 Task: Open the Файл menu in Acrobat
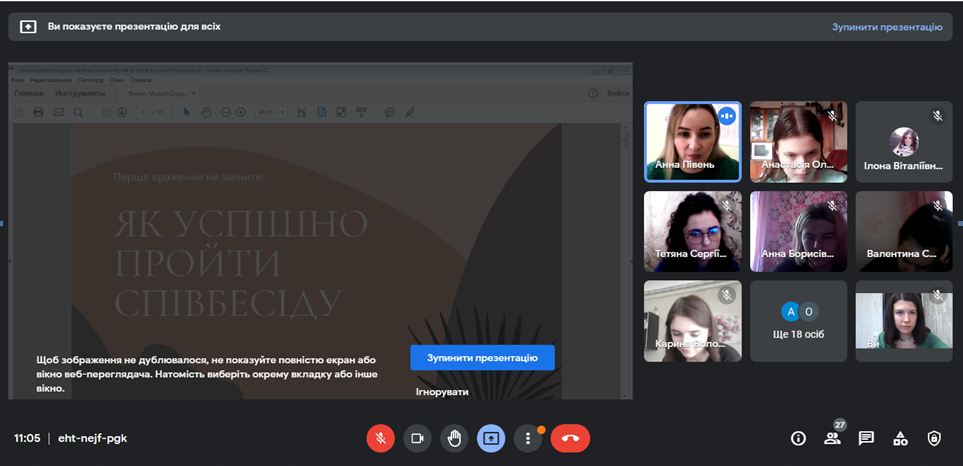[x=17, y=80]
